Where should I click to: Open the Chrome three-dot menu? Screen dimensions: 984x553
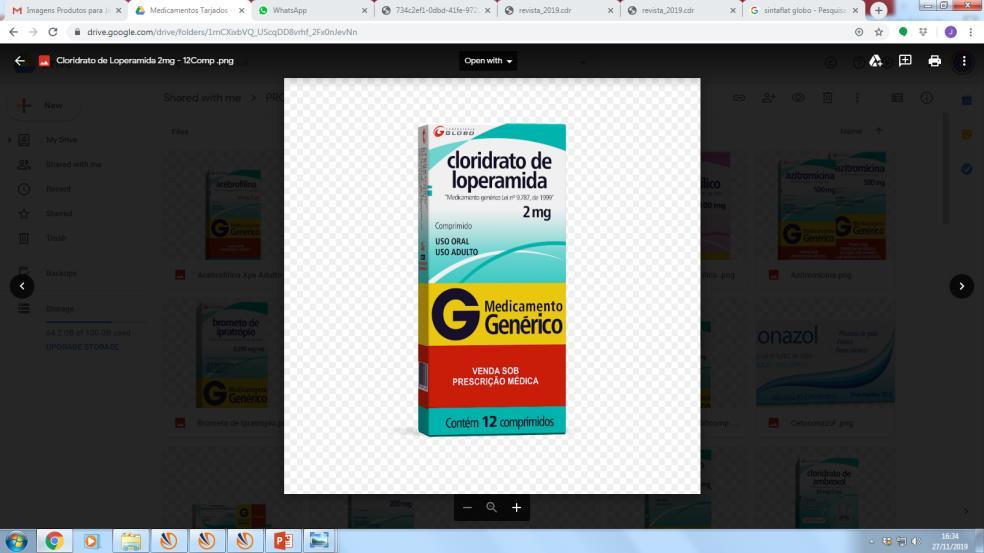(x=971, y=32)
